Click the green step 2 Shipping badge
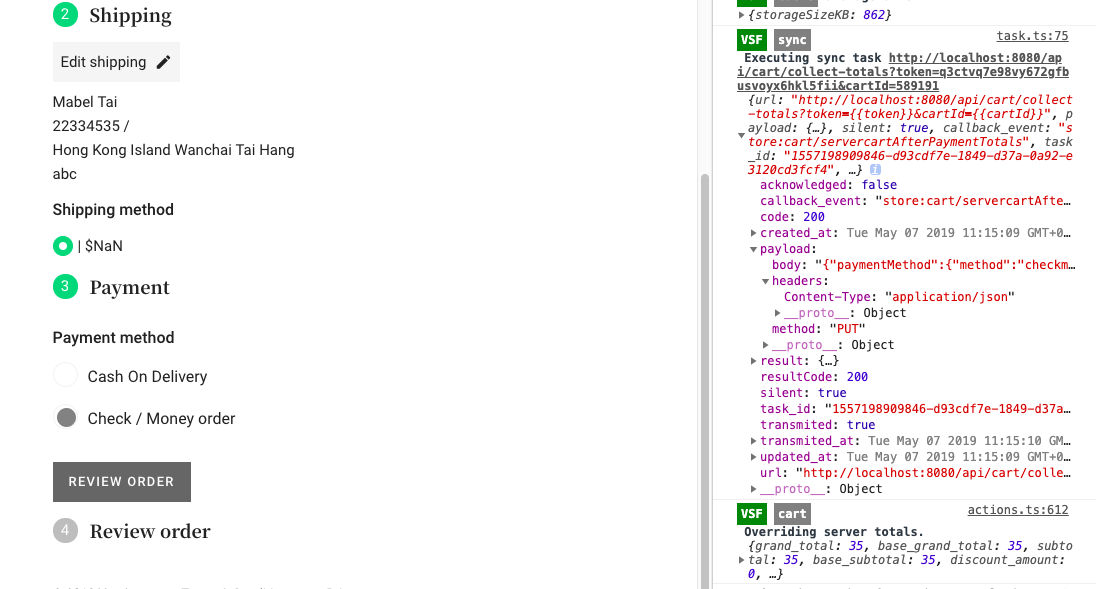The width and height of the screenshot is (1096, 589). point(65,13)
